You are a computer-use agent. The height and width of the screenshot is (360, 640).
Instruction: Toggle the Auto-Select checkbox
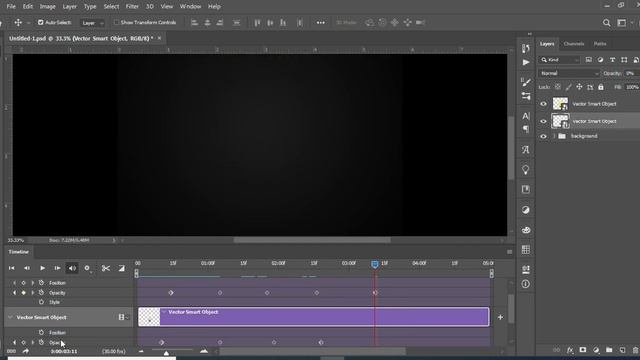coord(40,22)
